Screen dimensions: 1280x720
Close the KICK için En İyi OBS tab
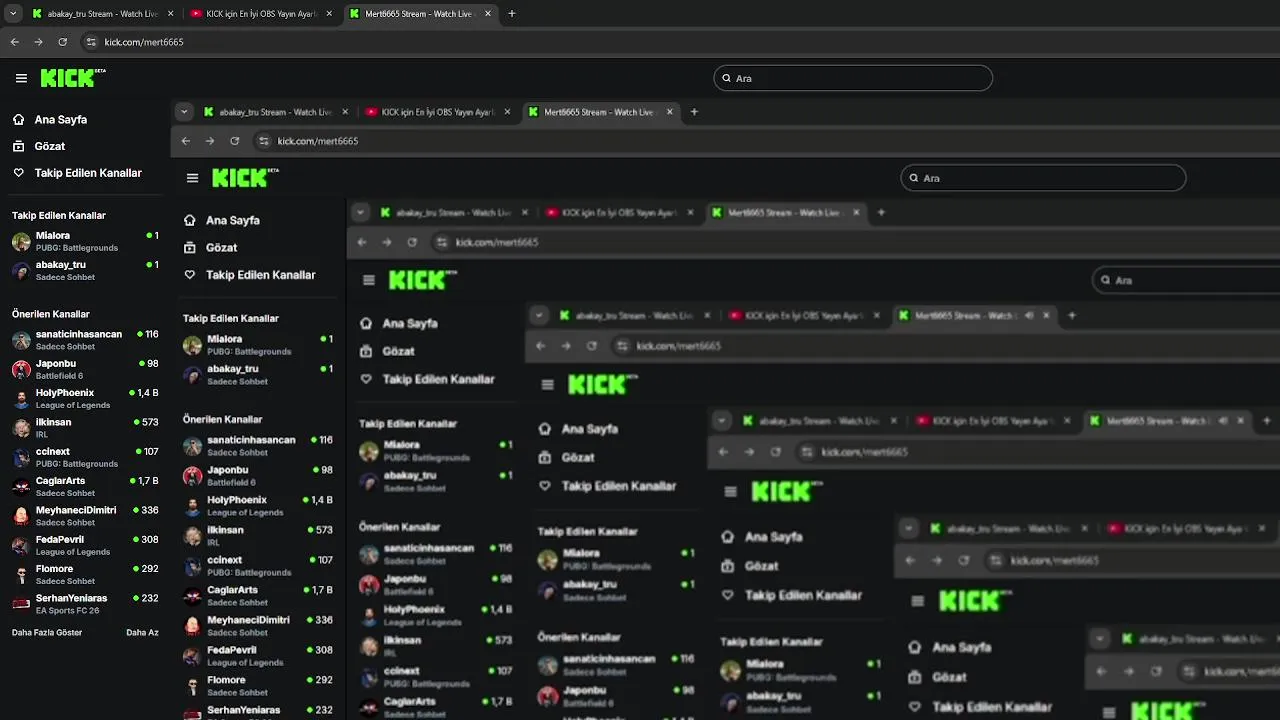pyautogui.click(x=329, y=14)
